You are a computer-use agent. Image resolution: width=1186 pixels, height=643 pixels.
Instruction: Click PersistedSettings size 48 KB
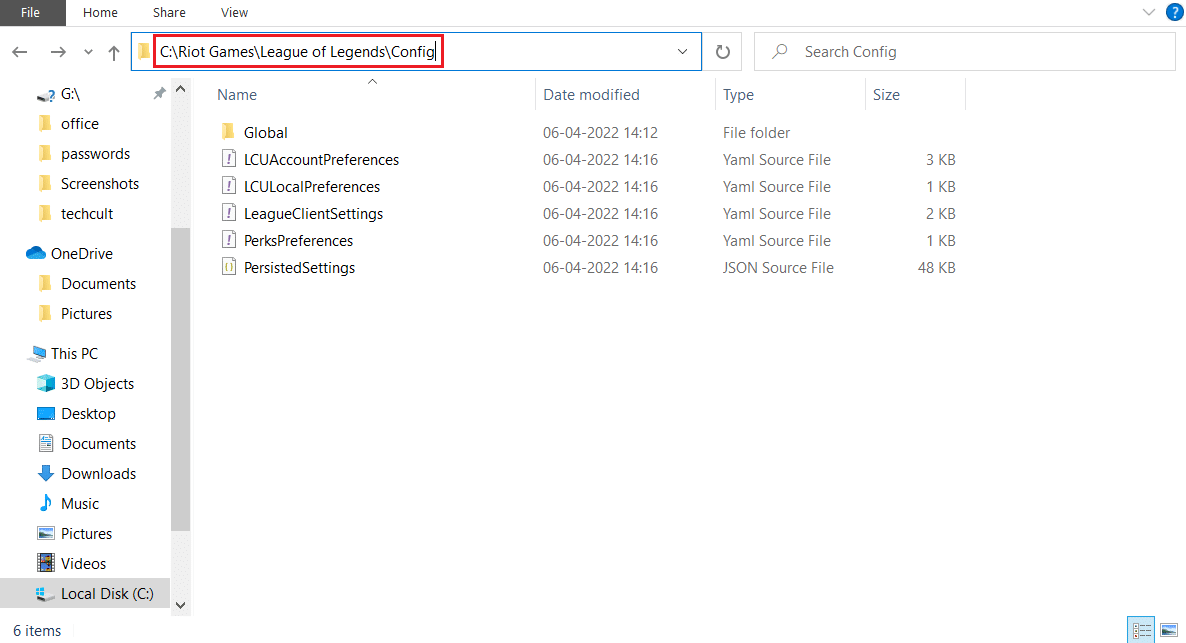point(936,268)
